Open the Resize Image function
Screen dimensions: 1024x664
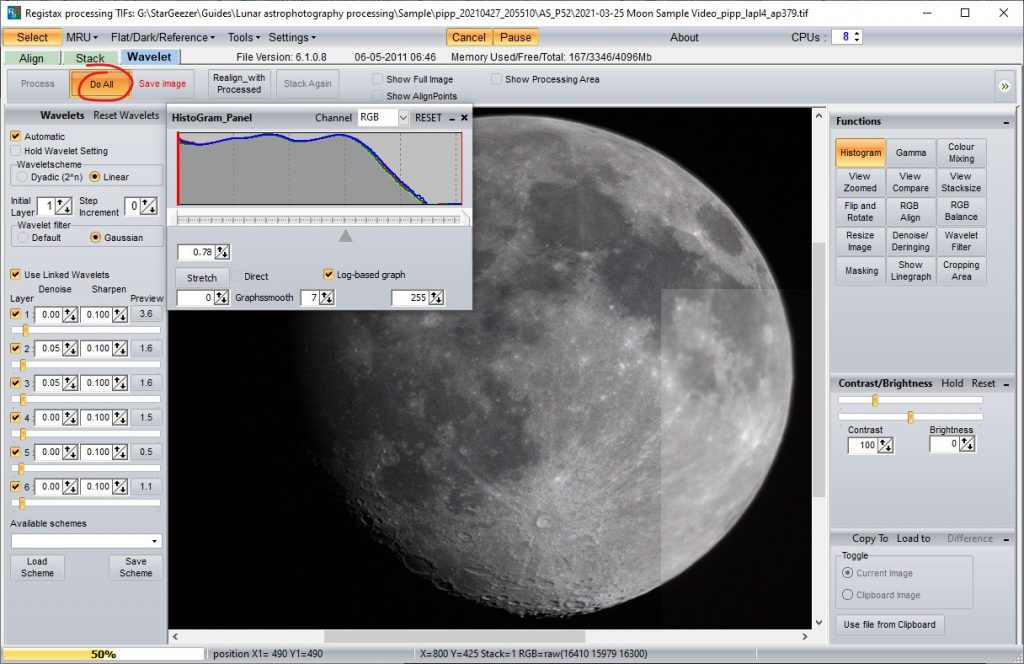pos(860,240)
